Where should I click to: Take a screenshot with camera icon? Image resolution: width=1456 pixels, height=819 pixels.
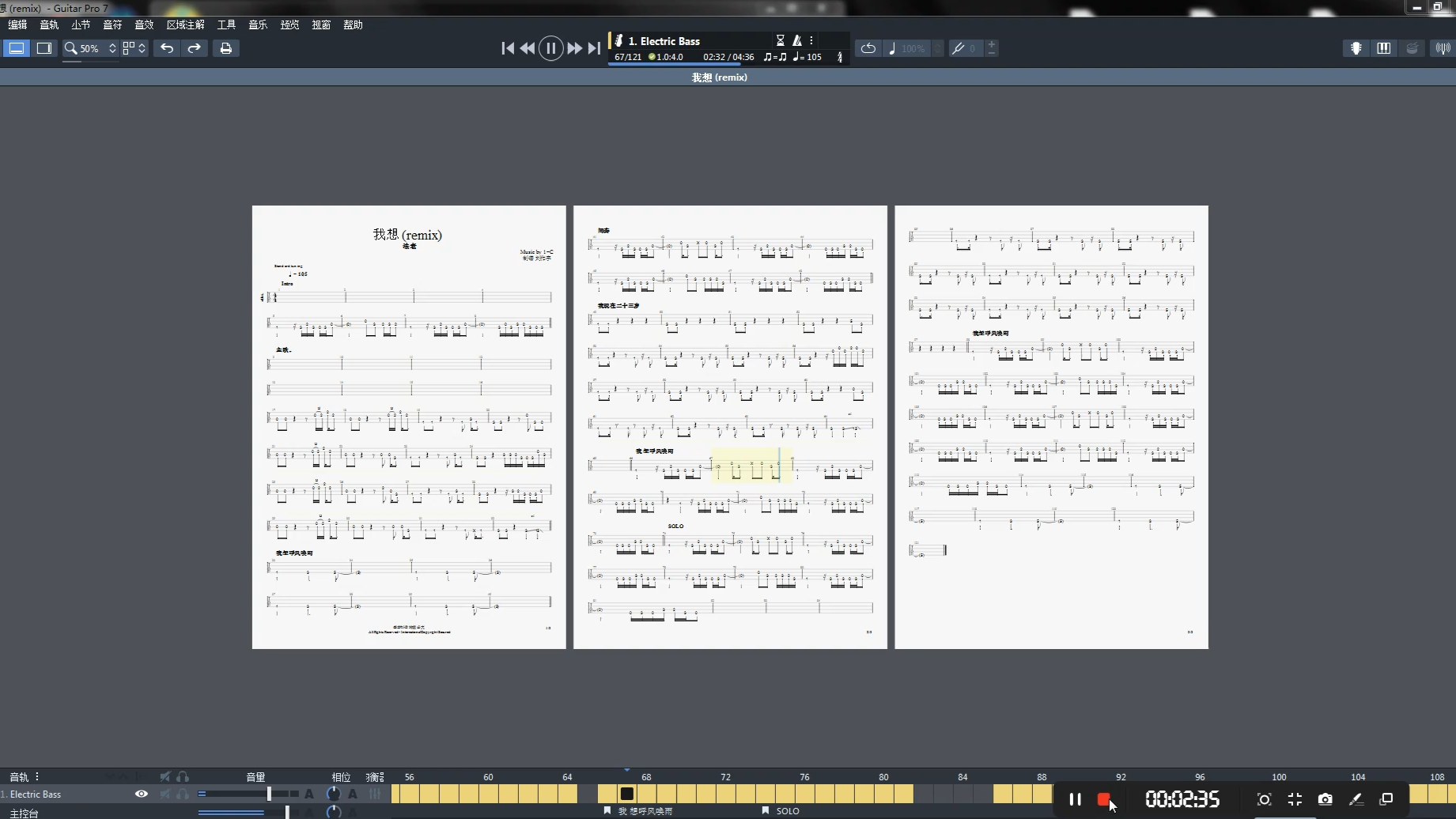click(x=1326, y=799)
